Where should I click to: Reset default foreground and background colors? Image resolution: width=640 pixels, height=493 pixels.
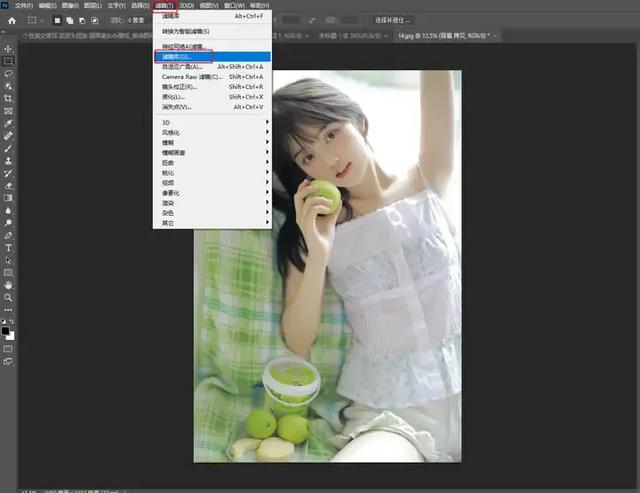4,322
